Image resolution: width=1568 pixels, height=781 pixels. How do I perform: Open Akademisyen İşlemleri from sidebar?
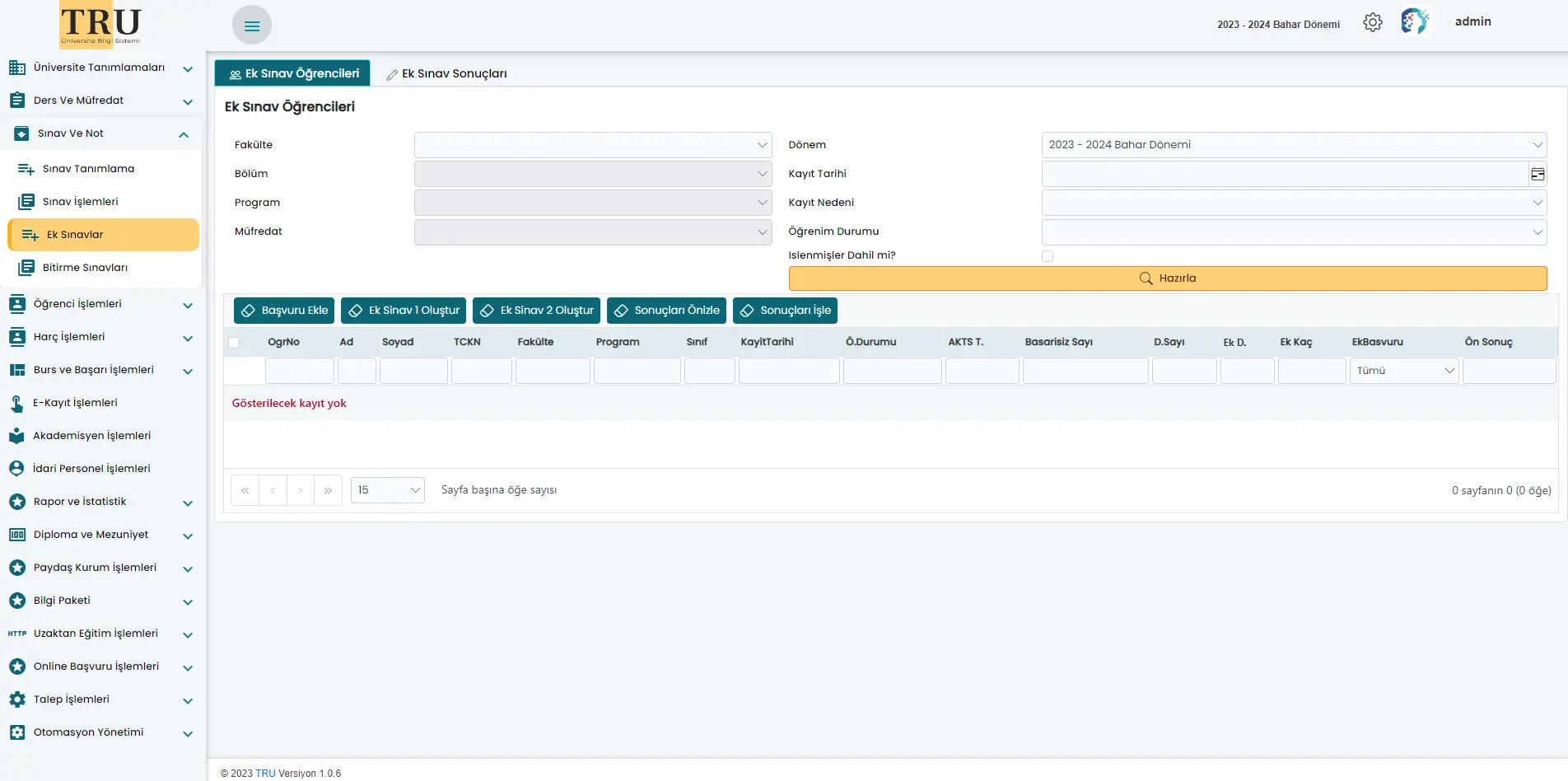coord(91,436)
